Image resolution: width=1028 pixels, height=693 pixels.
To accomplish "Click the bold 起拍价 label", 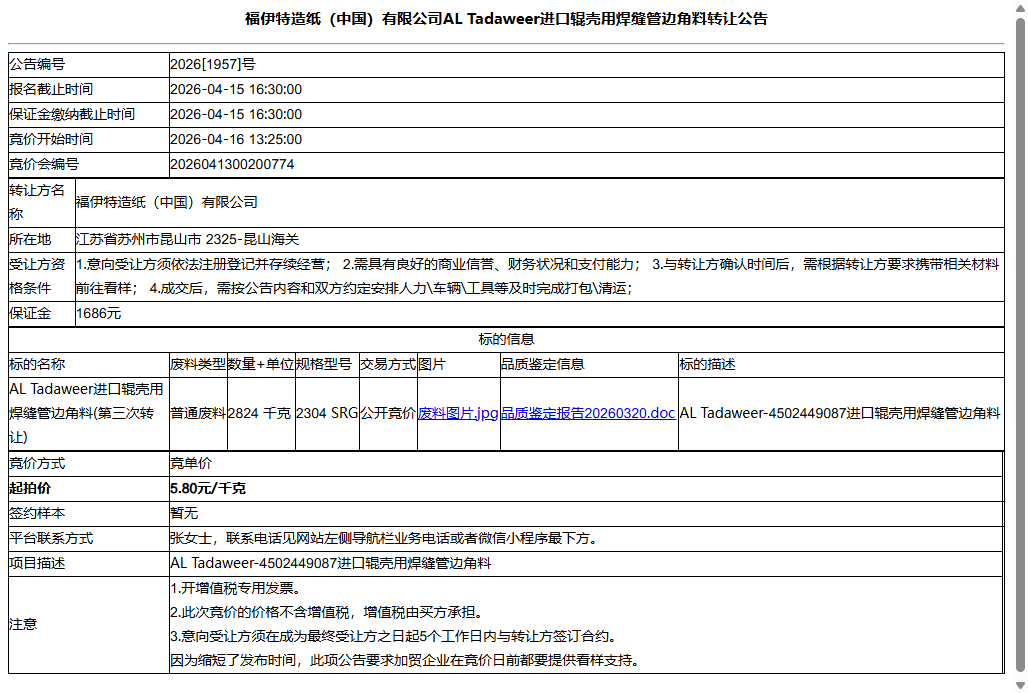I will click(x=30, y=488).
